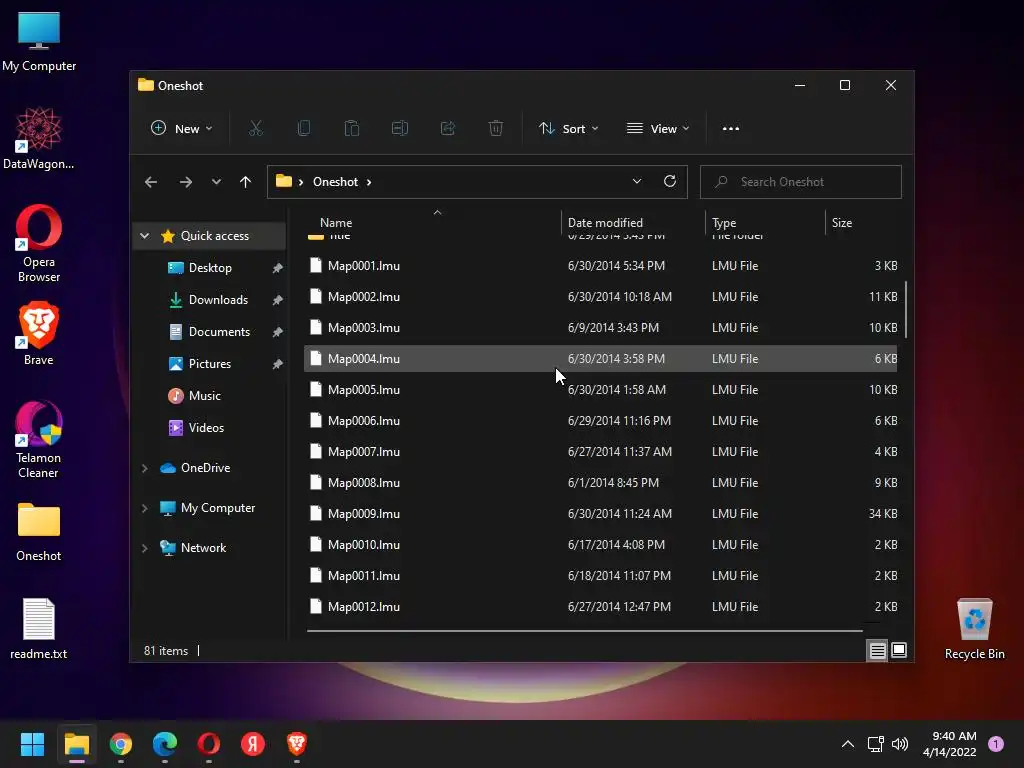Image resolution: width=1024 pixels, height=768 pixels.
Task: Click the horizontal scrollbar under file list
Action: click(584, 631)
